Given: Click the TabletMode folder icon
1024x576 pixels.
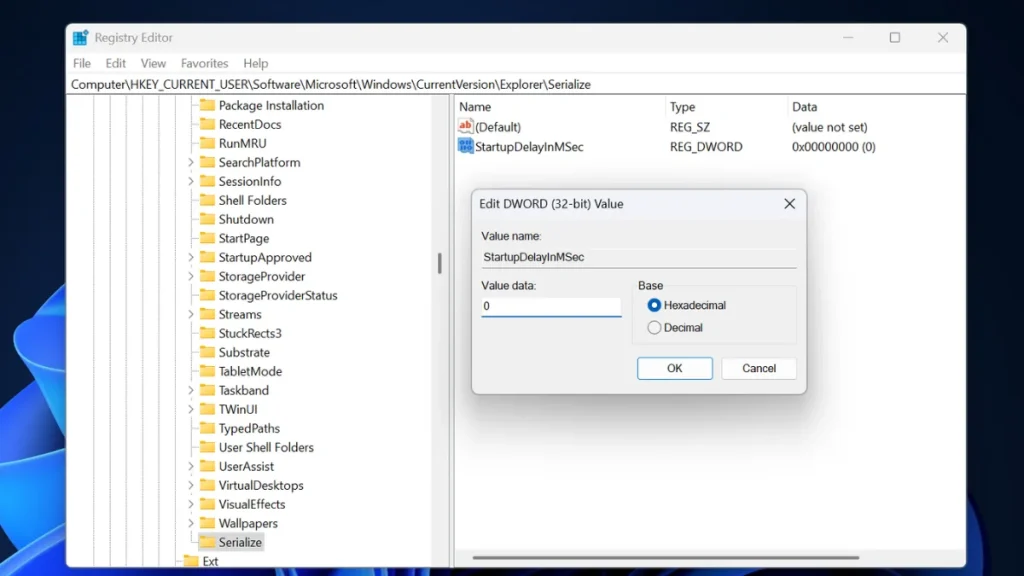Looking at the screenshot, I should (x=207, y=371).
